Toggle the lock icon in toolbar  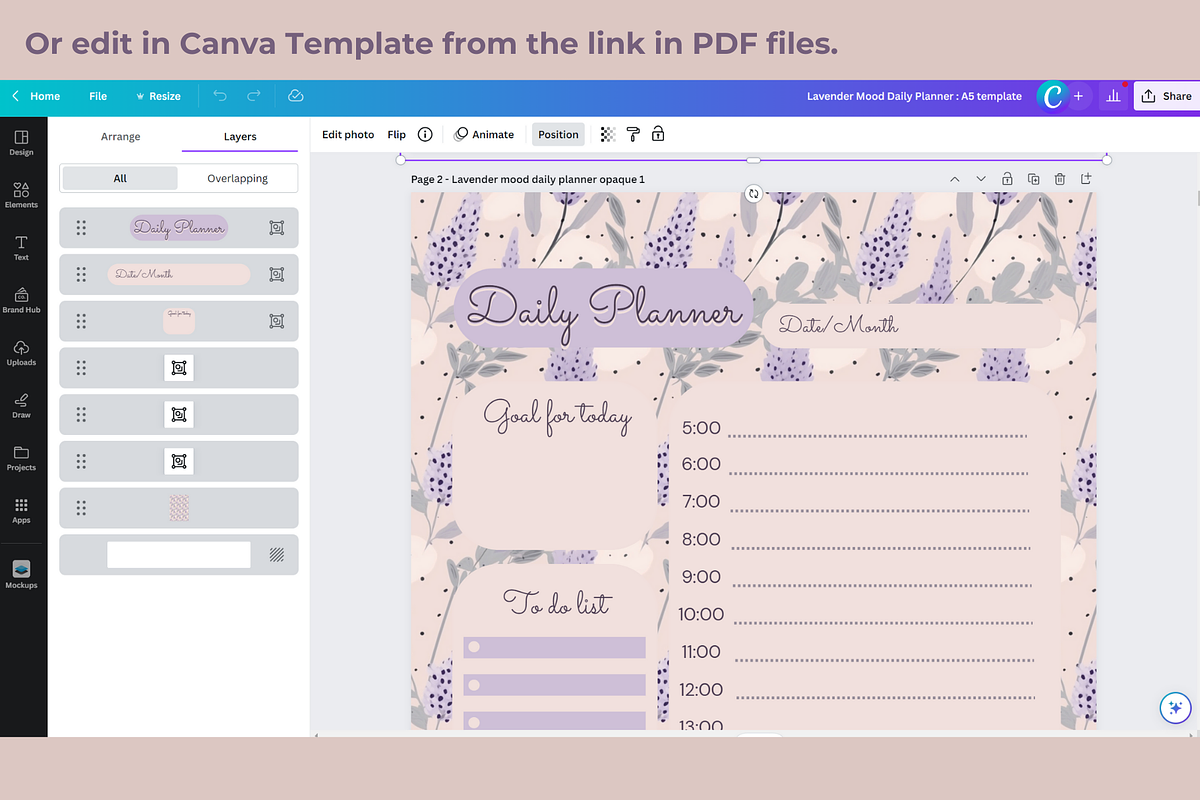[x=658, y=134]
